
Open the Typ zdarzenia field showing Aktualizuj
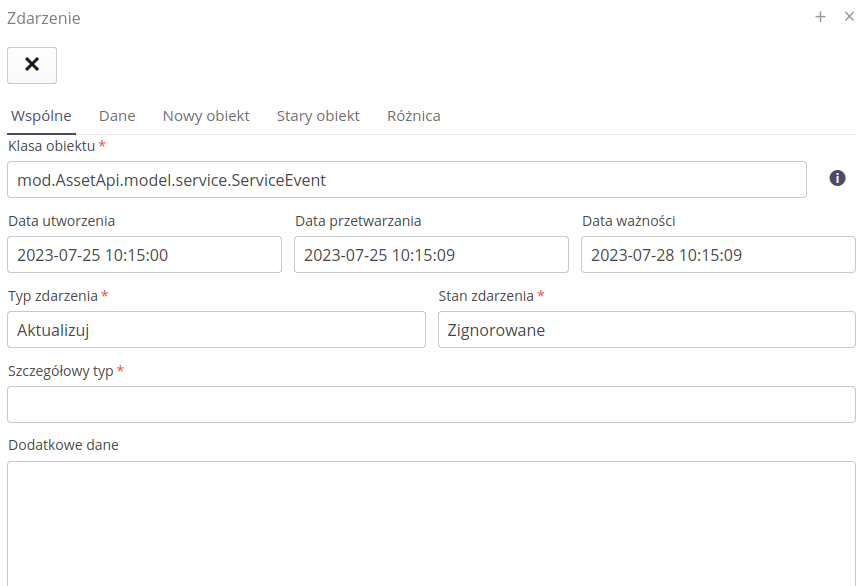tap(216, 330)
